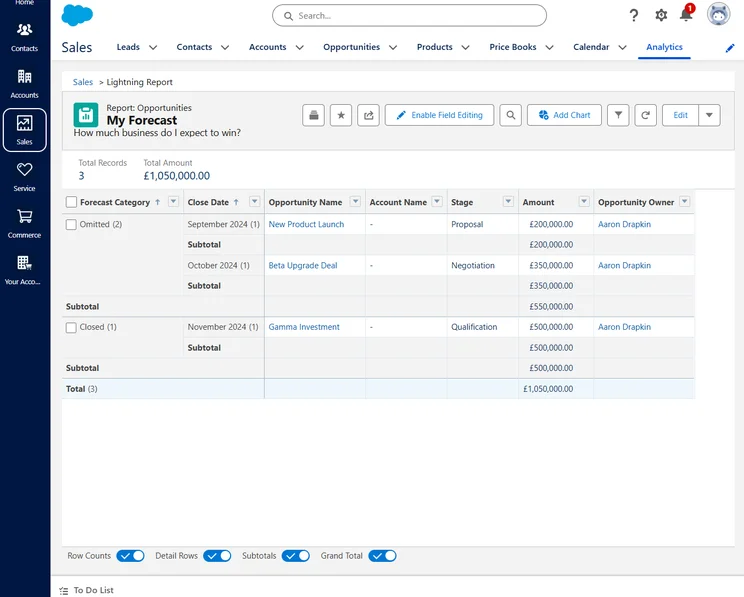Viewport: 744px width, 597px height.
Task: Open Contacts in the left sidebar
Action: [x=25, y=37]
